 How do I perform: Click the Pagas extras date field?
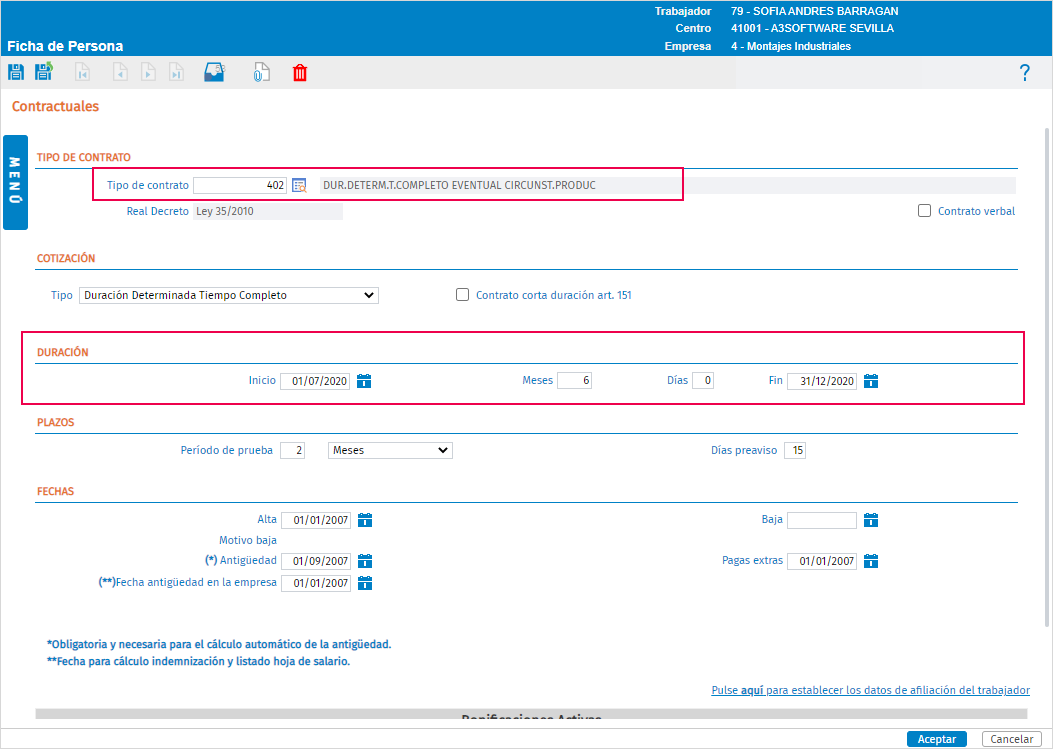coord(822,561)
